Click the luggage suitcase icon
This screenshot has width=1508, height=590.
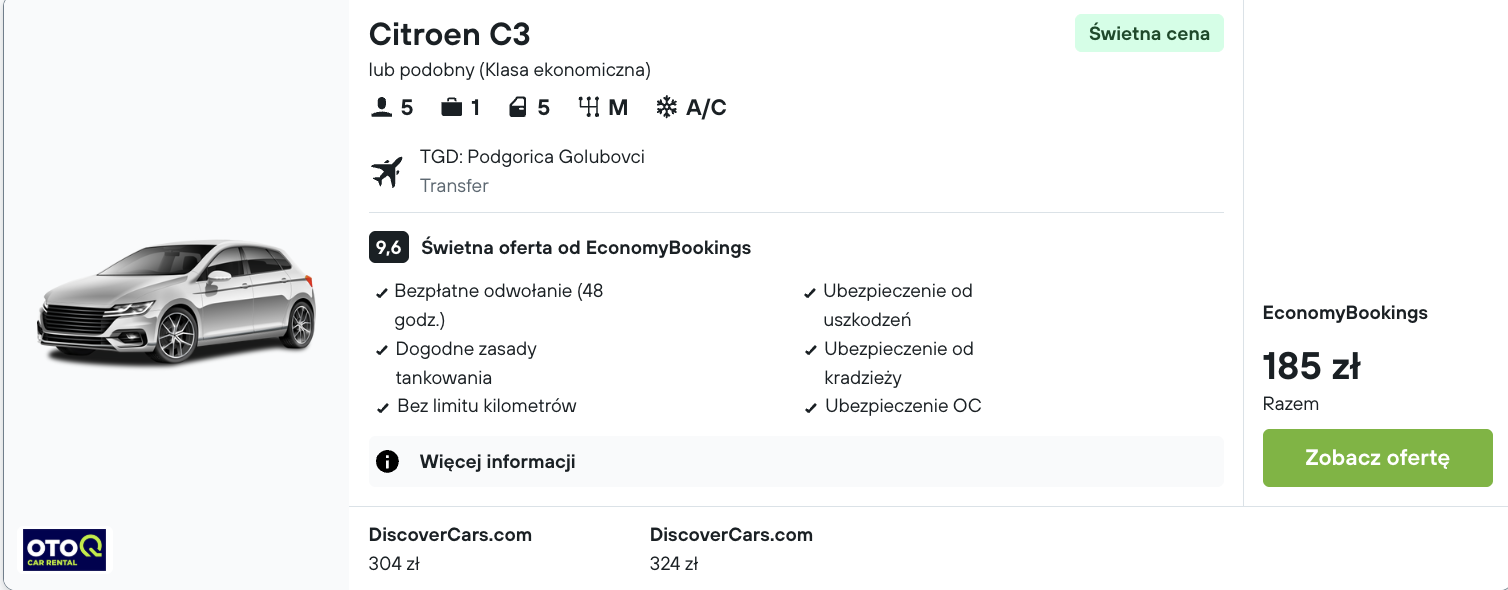452,107
